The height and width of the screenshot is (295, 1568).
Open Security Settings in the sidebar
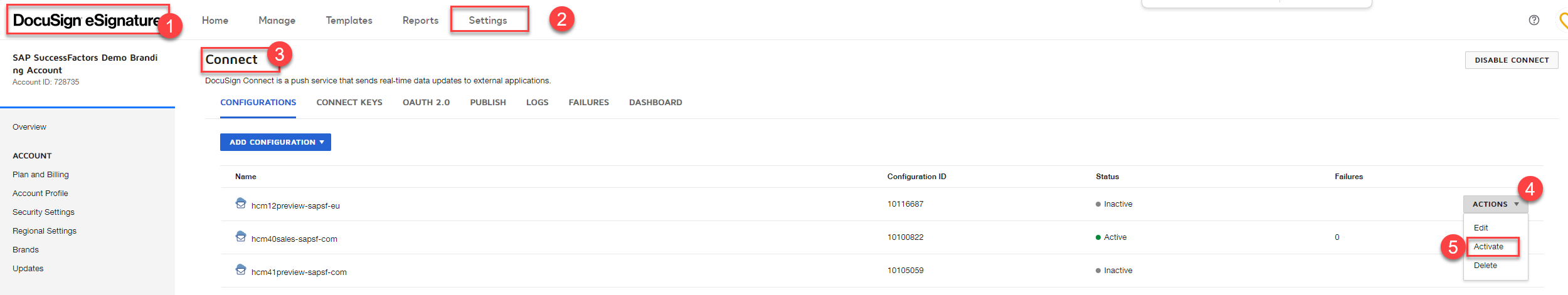click(x=43, y=212)
